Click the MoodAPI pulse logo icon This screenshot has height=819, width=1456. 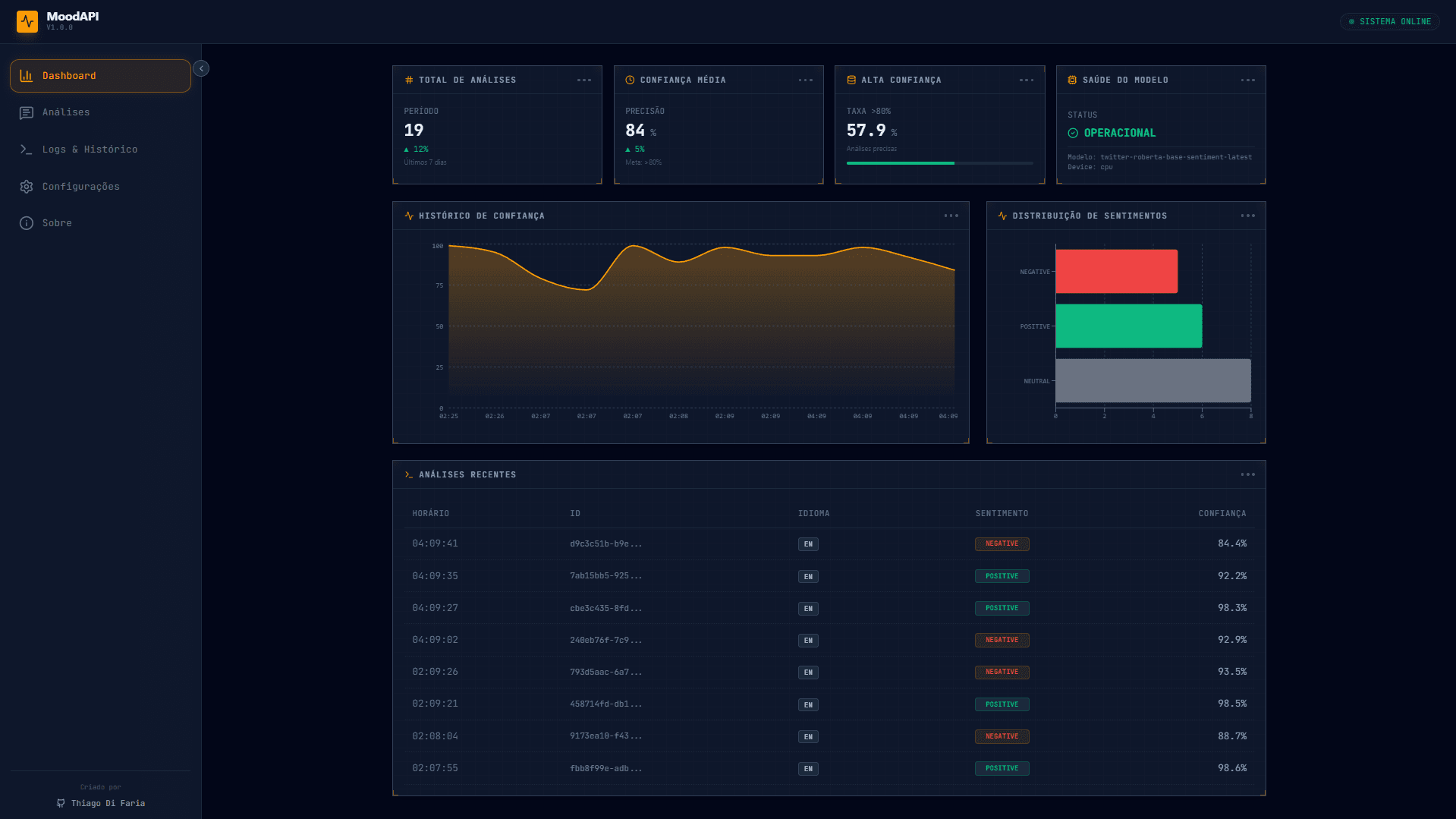click(27, 21)
